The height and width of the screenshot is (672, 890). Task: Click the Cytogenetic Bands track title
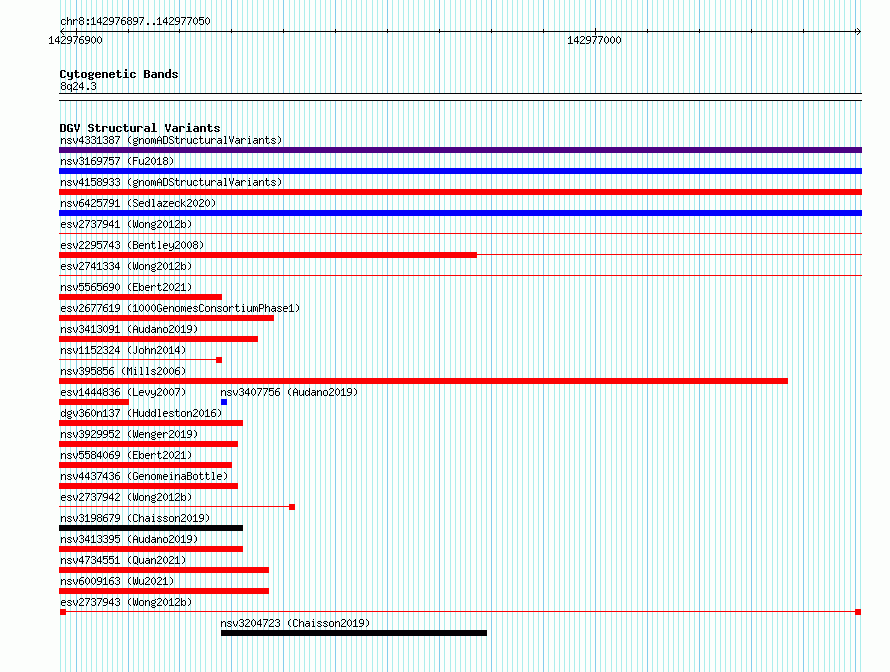pos(119,74)
